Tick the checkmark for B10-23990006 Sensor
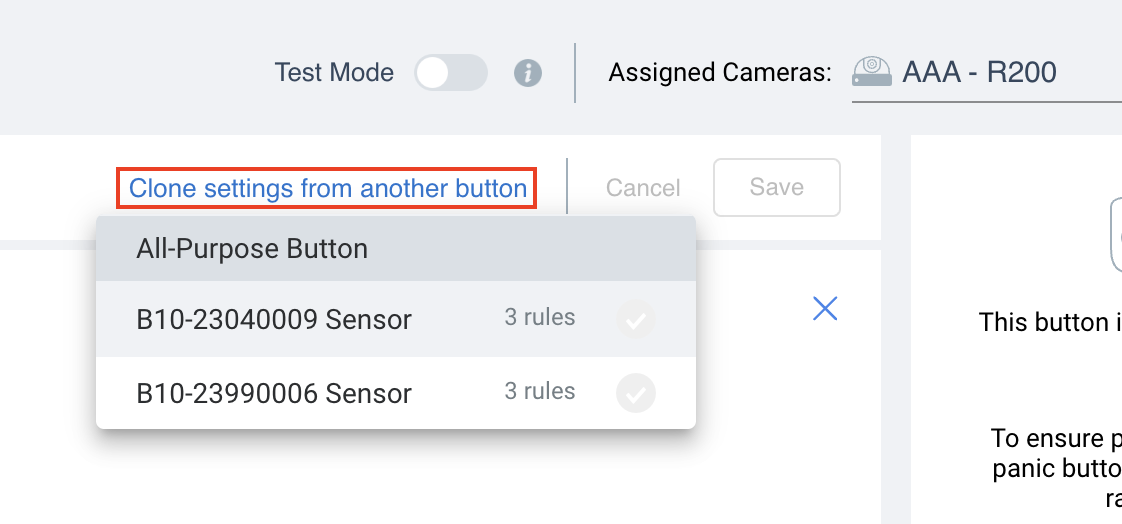 click(x=635, y=393)
